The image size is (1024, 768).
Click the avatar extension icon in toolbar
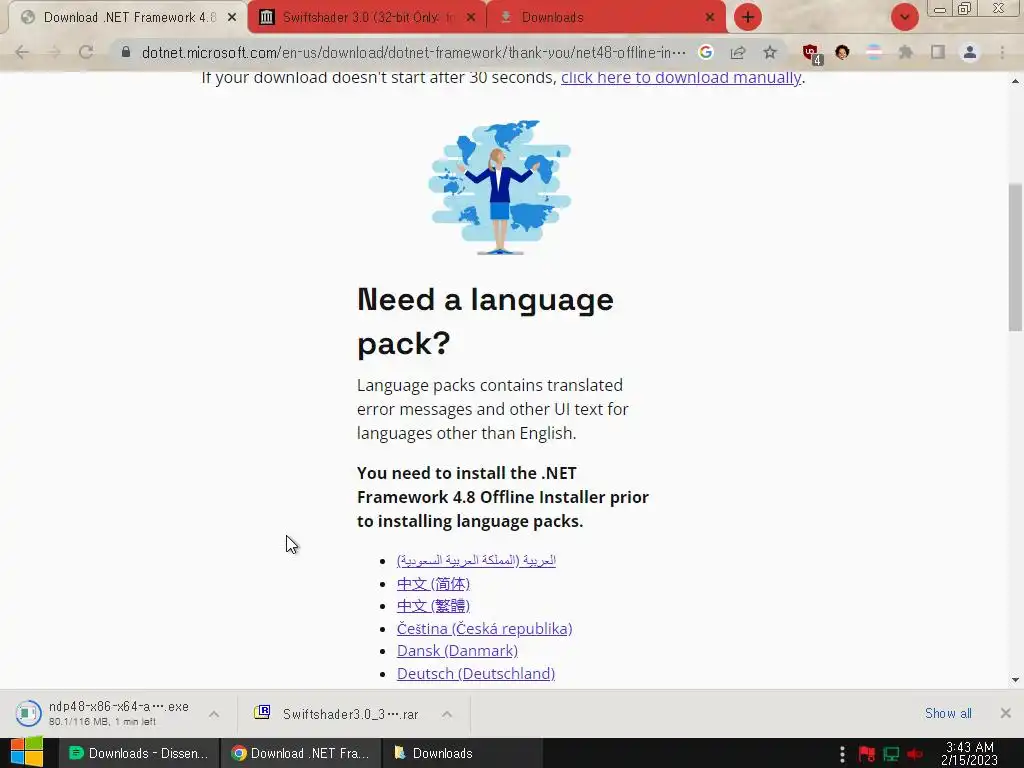tap(842, 52)
